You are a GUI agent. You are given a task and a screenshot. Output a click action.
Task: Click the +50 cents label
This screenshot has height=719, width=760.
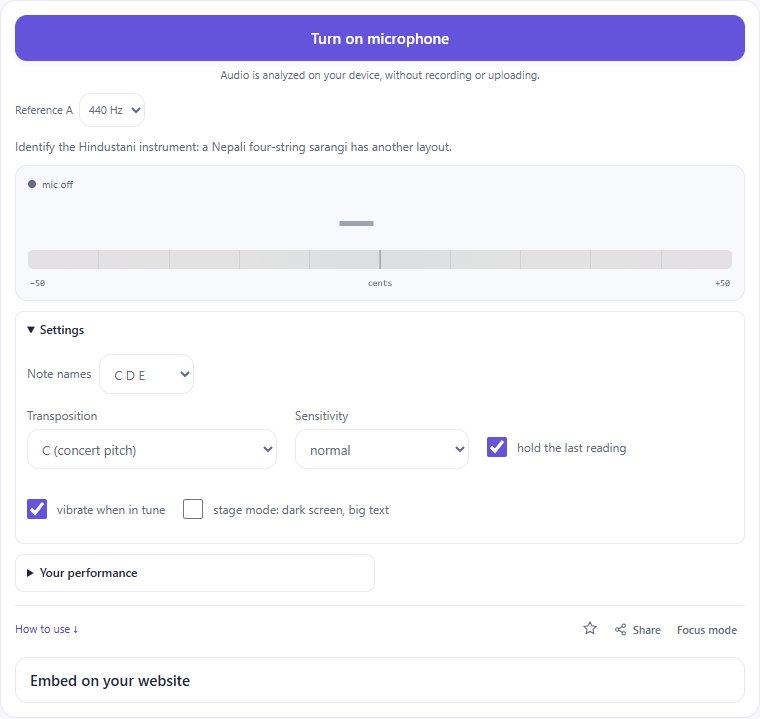(x=722, y=283)
